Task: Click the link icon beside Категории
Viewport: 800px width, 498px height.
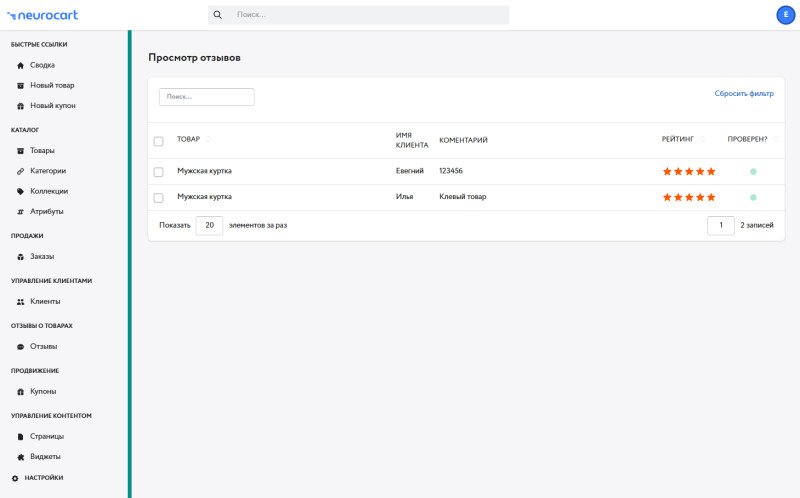Action: [x=20, y=171]
